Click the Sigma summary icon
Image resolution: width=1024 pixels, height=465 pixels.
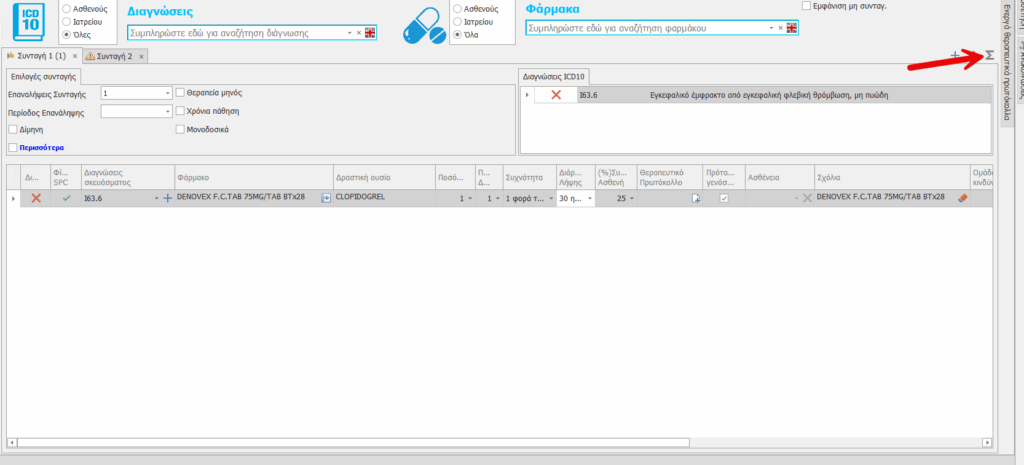point(989,55)
